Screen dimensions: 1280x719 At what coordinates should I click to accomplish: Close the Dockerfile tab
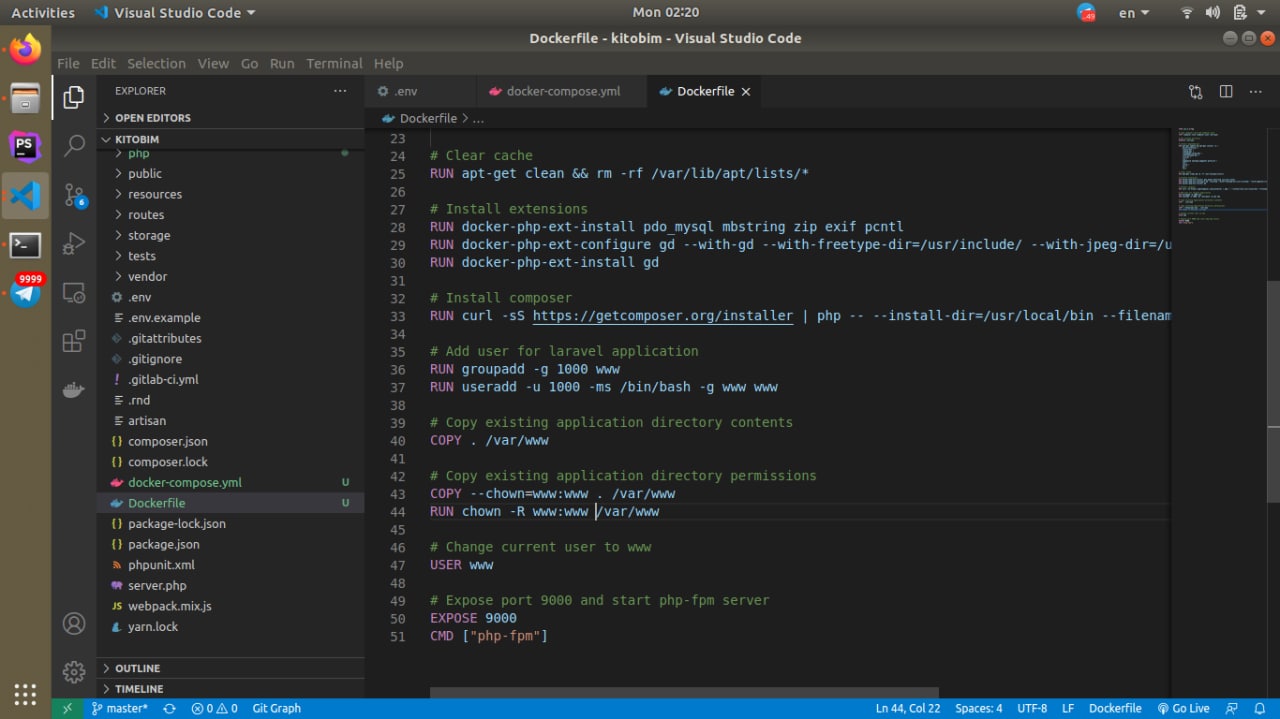(745, 91)
